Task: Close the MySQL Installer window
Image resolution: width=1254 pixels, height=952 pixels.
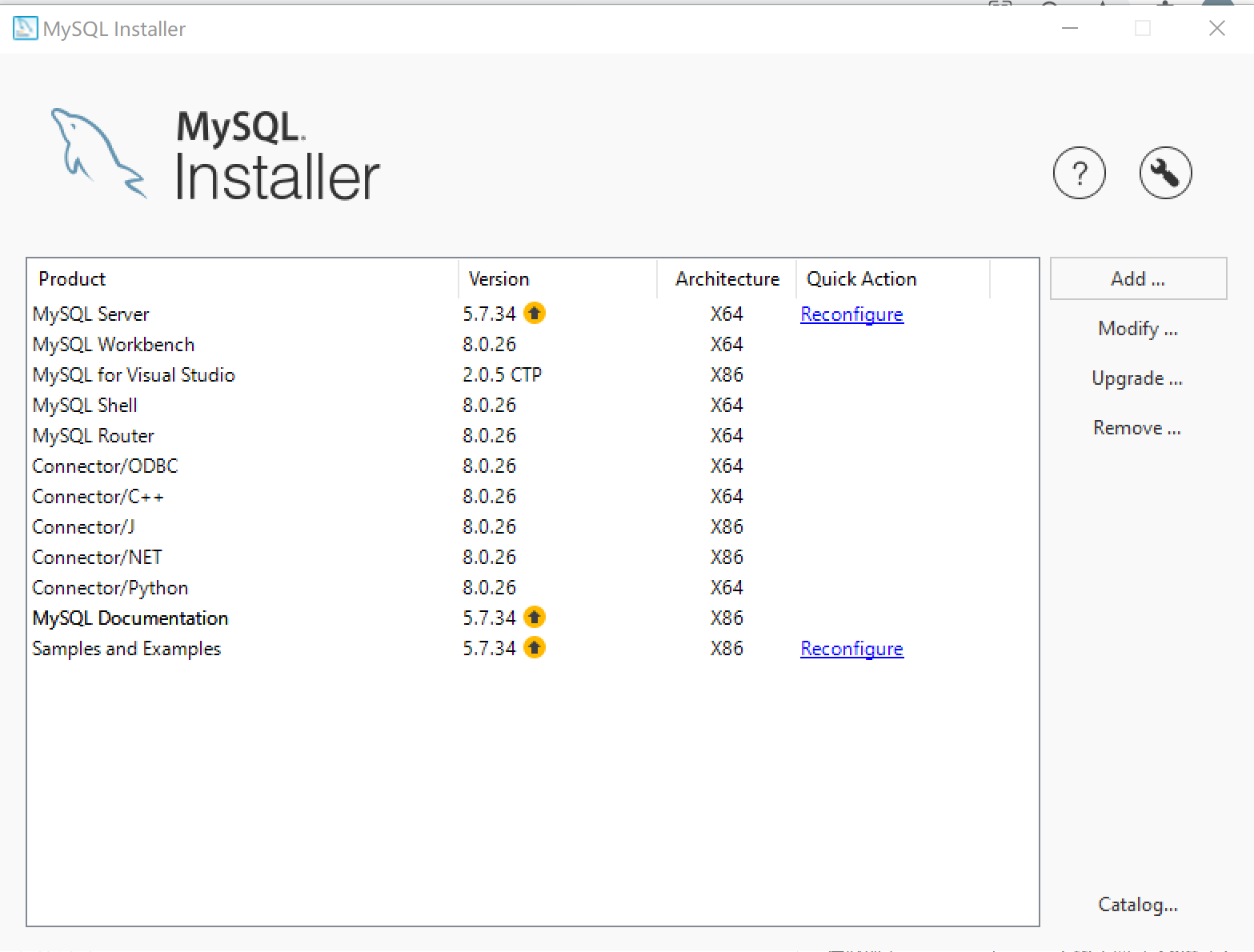Action: [x=1216, y=28]
